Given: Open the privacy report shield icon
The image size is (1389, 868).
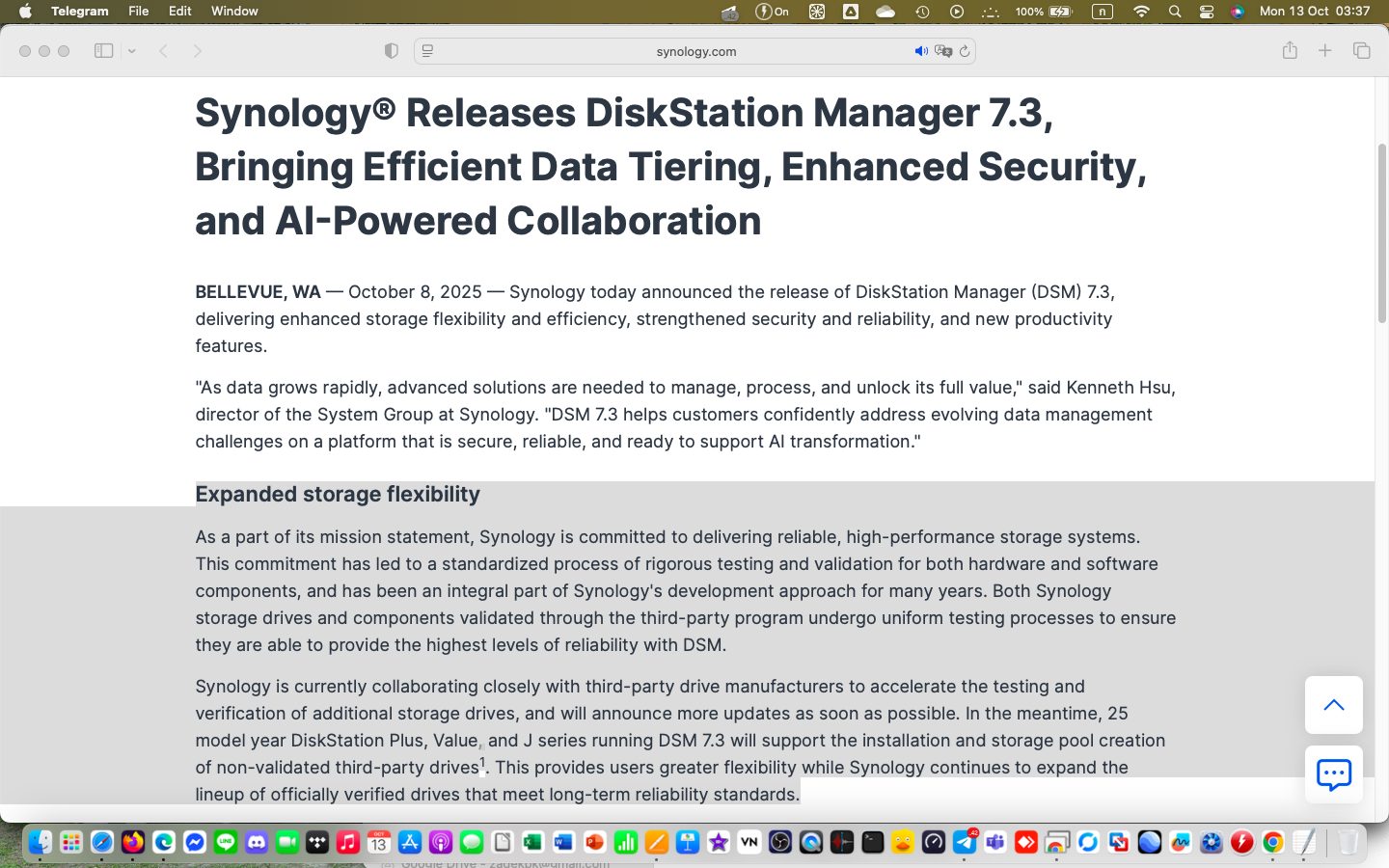Looking at the screenshot, I should [x=391, y=51].
